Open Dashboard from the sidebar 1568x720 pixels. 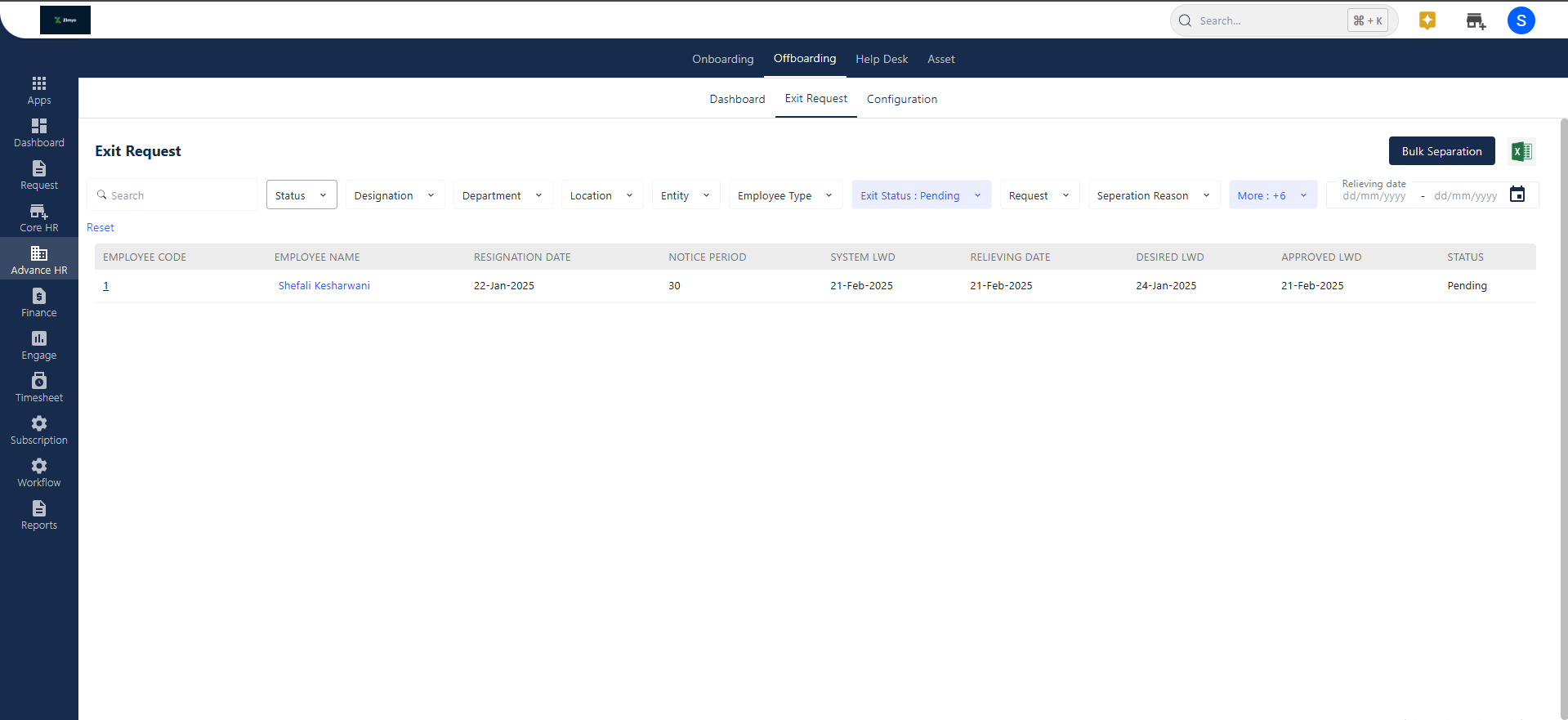point(39,132)
